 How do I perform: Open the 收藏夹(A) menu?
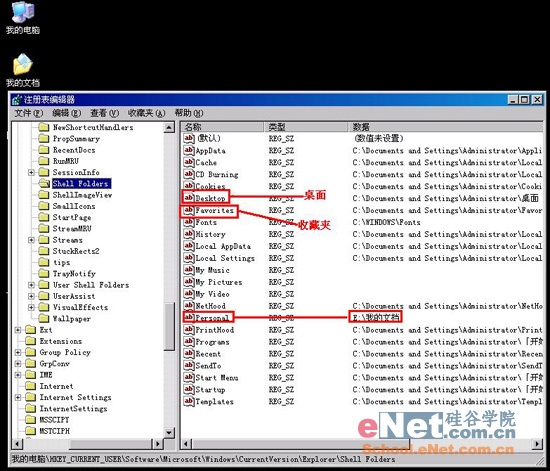coord(146,113)
